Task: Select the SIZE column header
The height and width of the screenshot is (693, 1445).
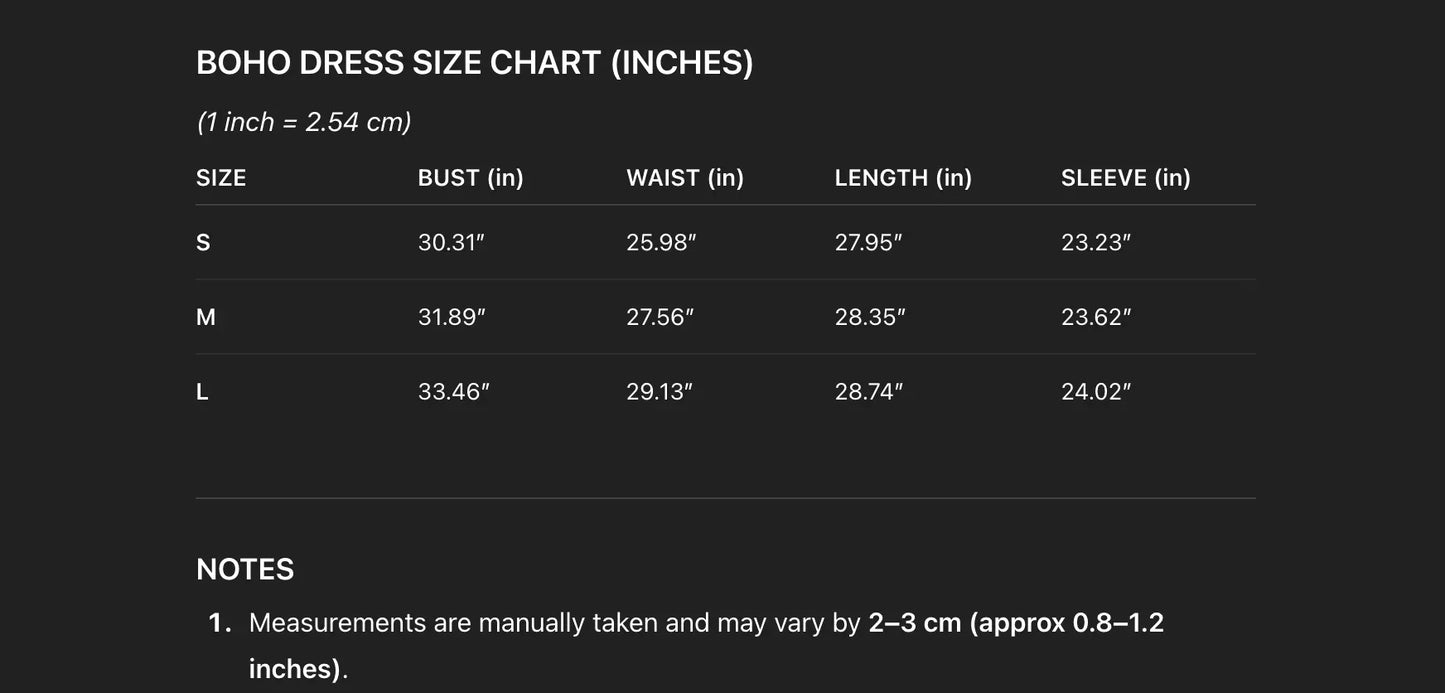Action: 221,178
